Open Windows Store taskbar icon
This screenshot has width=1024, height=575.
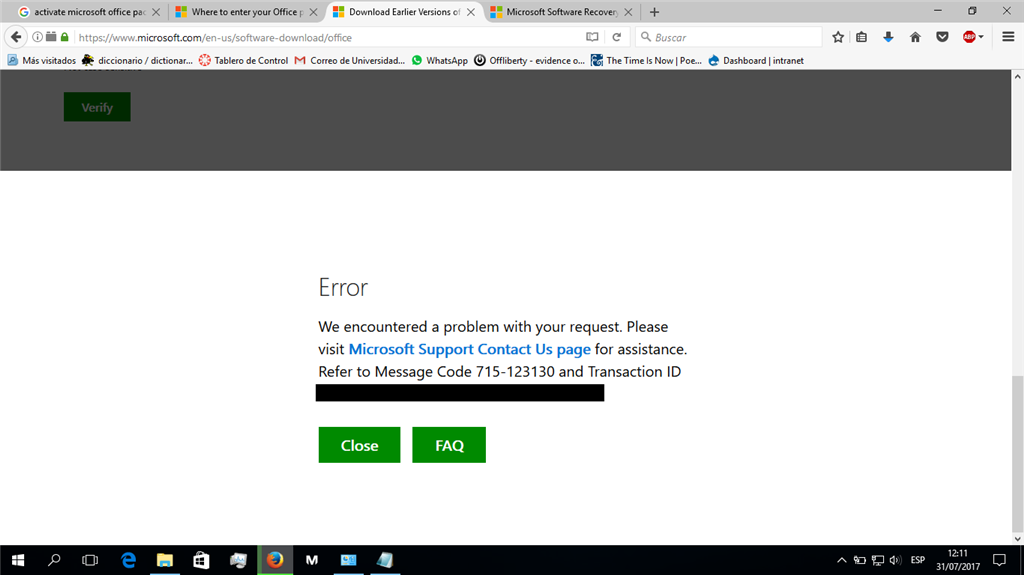201,560
